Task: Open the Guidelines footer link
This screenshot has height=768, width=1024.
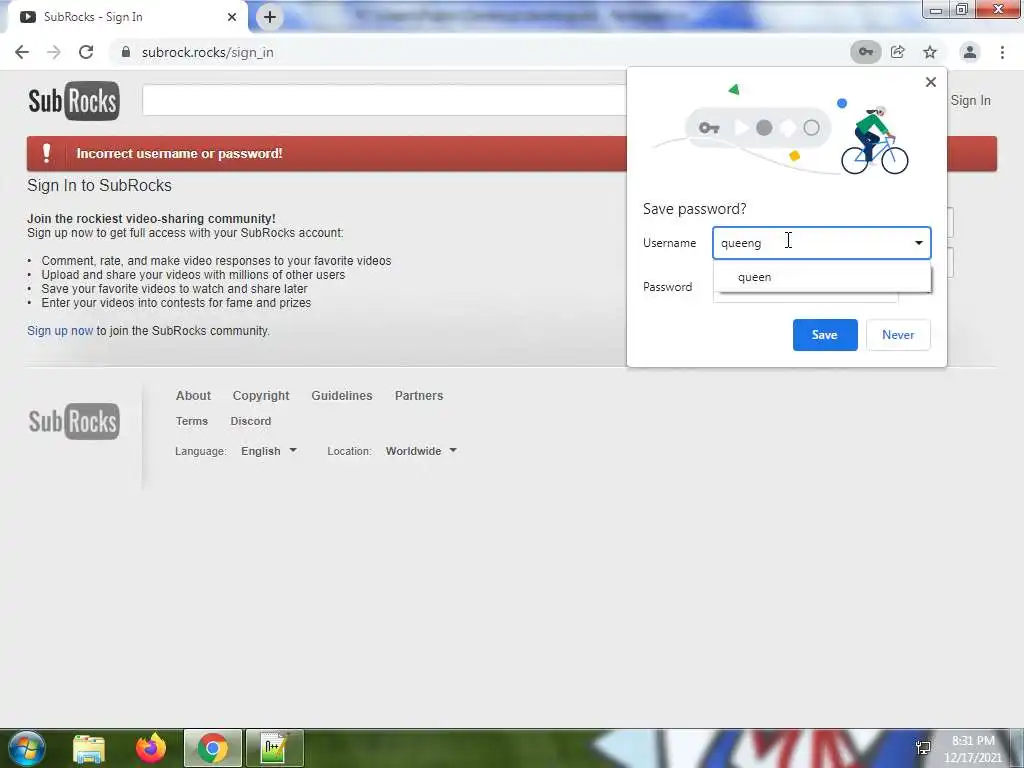Action: pos(342,396)
